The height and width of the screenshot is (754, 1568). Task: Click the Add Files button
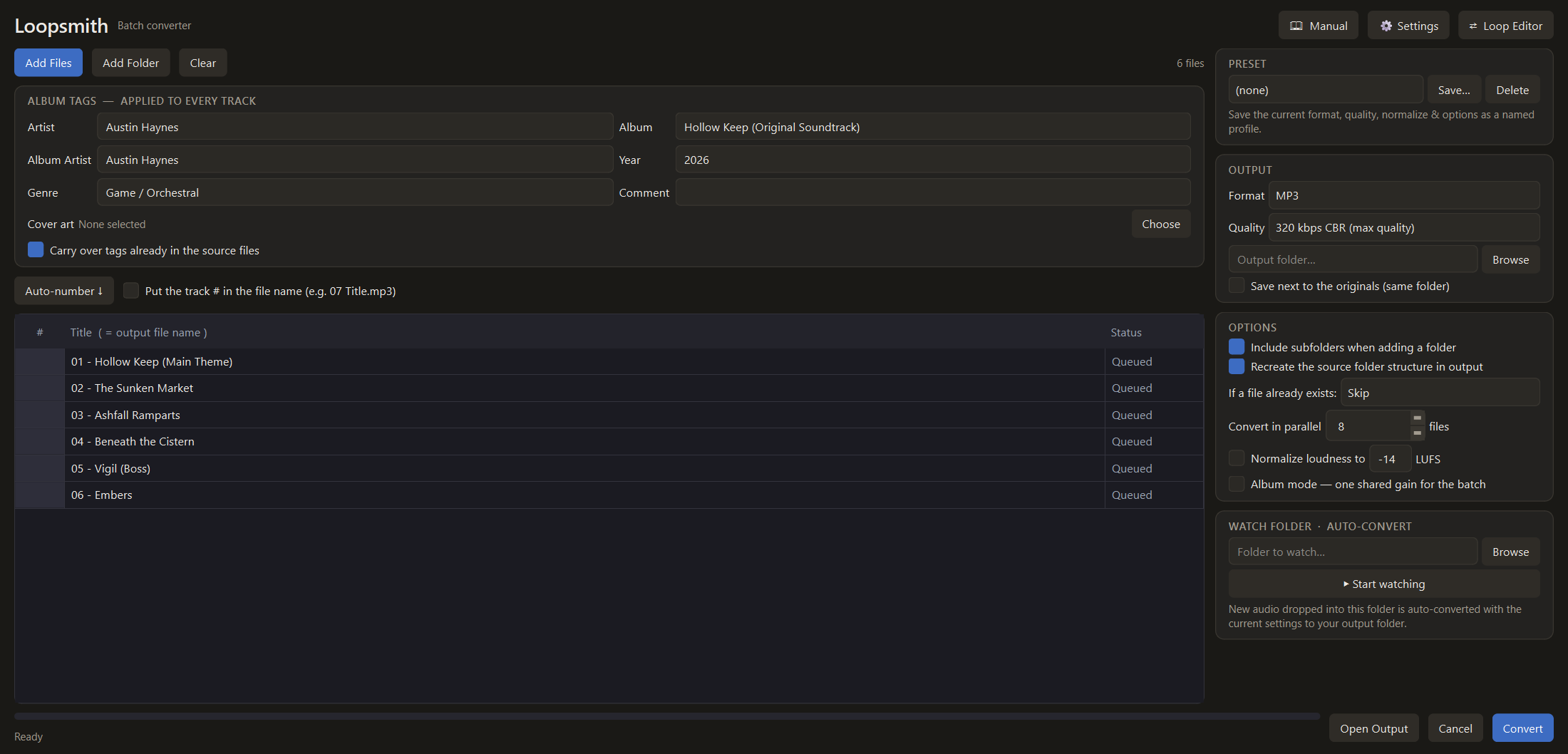click(48, 63)
